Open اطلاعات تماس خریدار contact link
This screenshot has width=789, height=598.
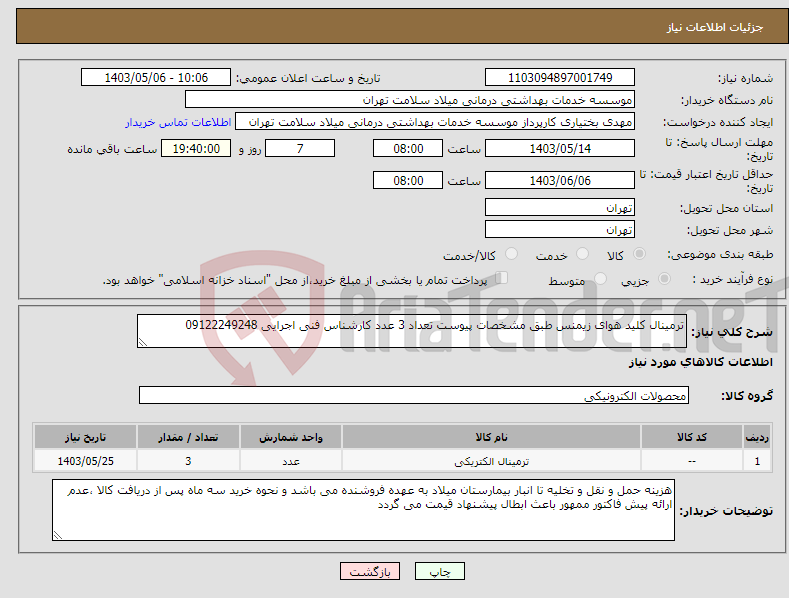(178, 122)
